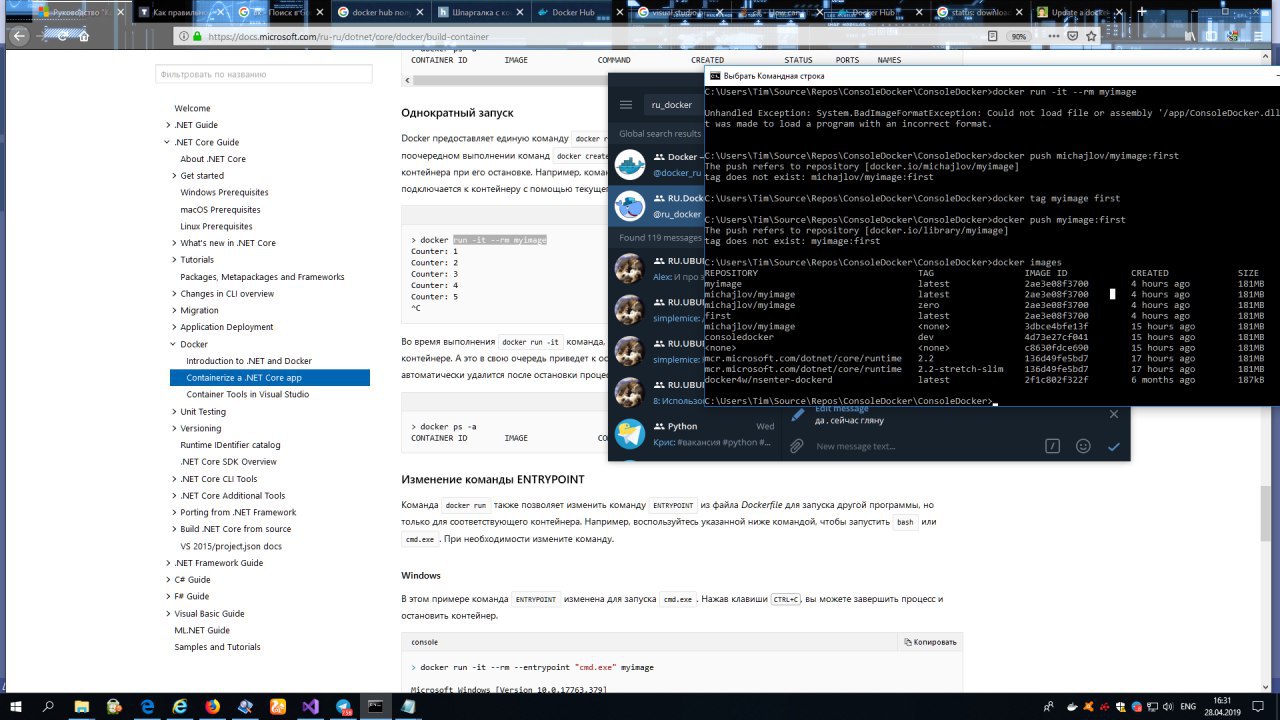
Task: Click the edit message pencil icon
Action: coord(797,414)
